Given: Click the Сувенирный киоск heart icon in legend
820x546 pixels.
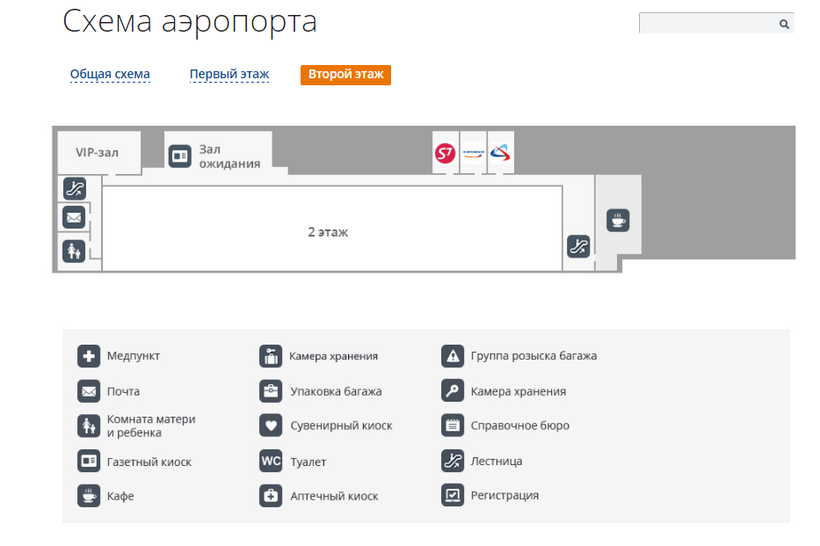Looking at the screenshot, I should [x=270, y=425].
